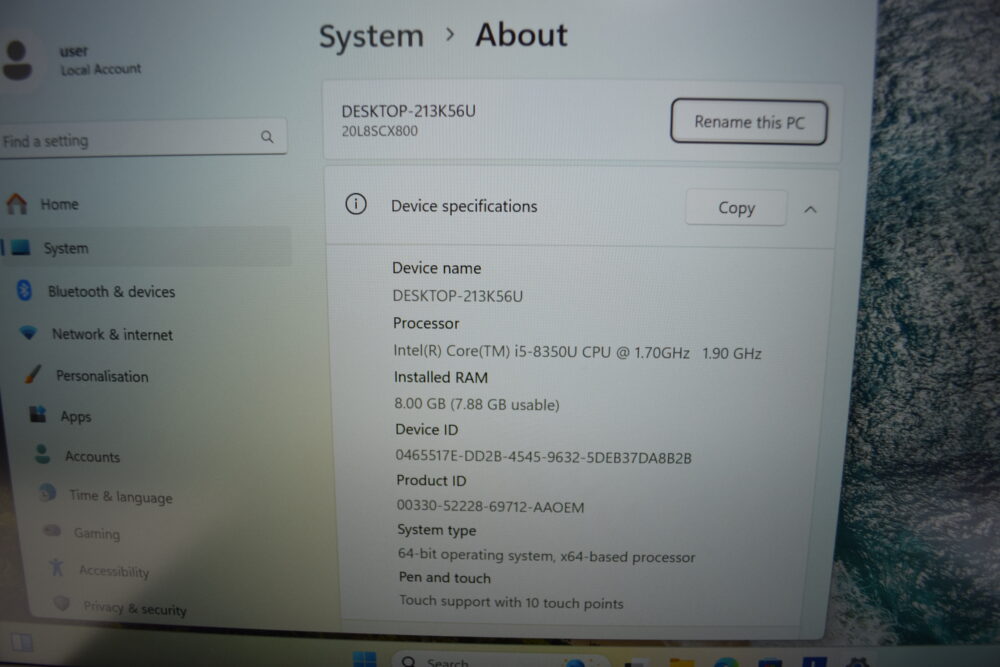Click the taskbar Search box
This screenshot has height=667, width=1000.
pos(501,661)
